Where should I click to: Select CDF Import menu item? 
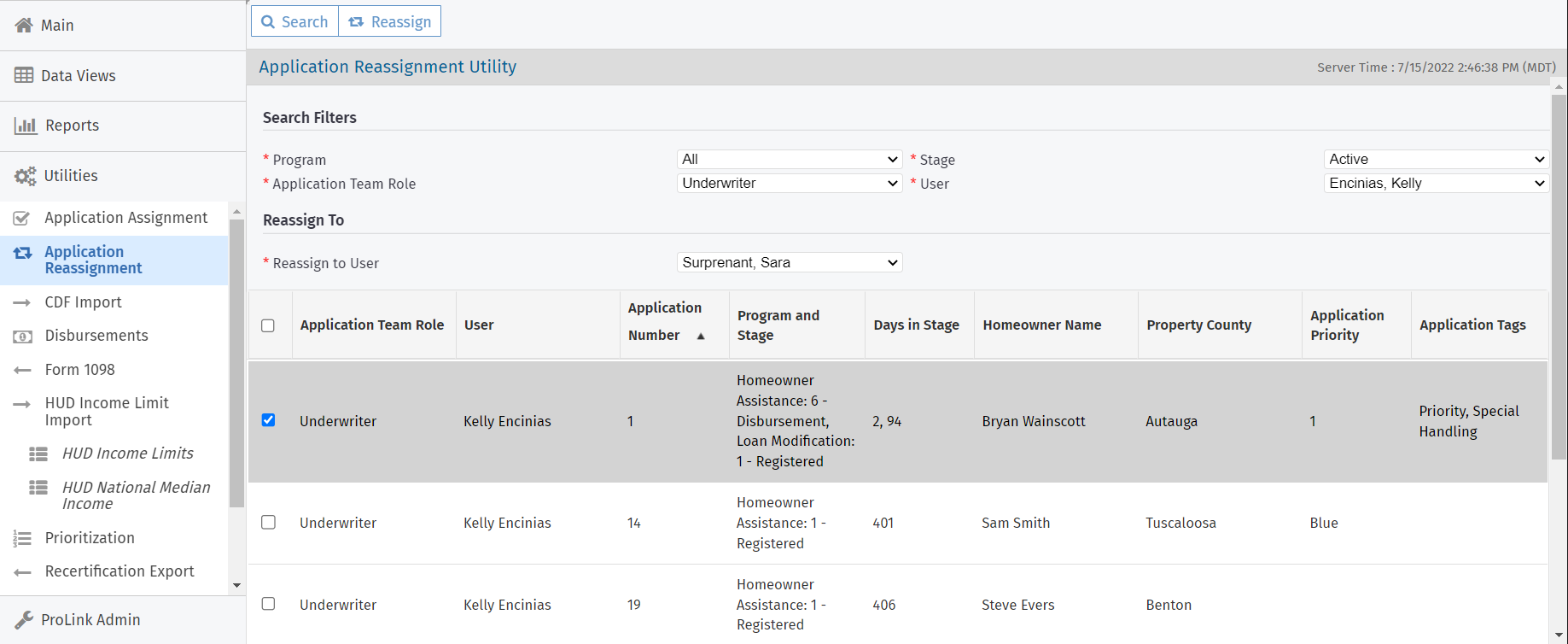pos(83,302)
